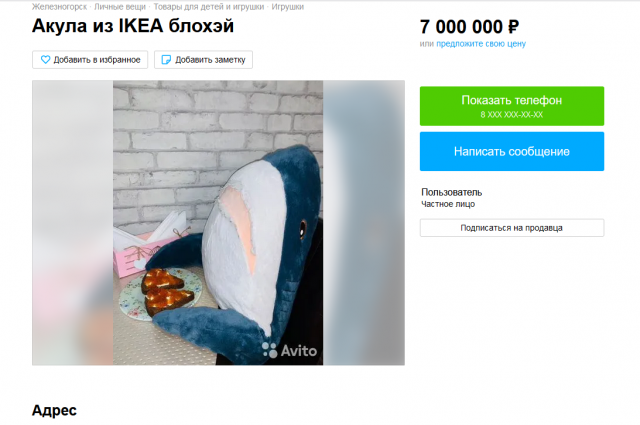Click the Пользователь seller name
The image size is (640, 425).
point(451,192)
